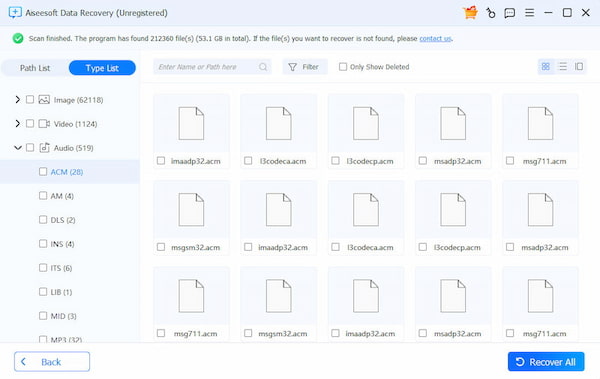
Task: Collapse the Audio category tree
Action: click(x=18, y=148)
